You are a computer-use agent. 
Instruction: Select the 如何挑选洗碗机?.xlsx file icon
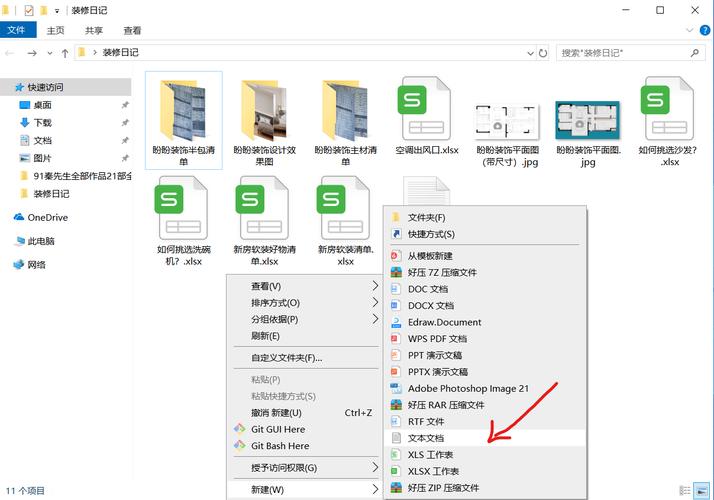click(183, 209)
